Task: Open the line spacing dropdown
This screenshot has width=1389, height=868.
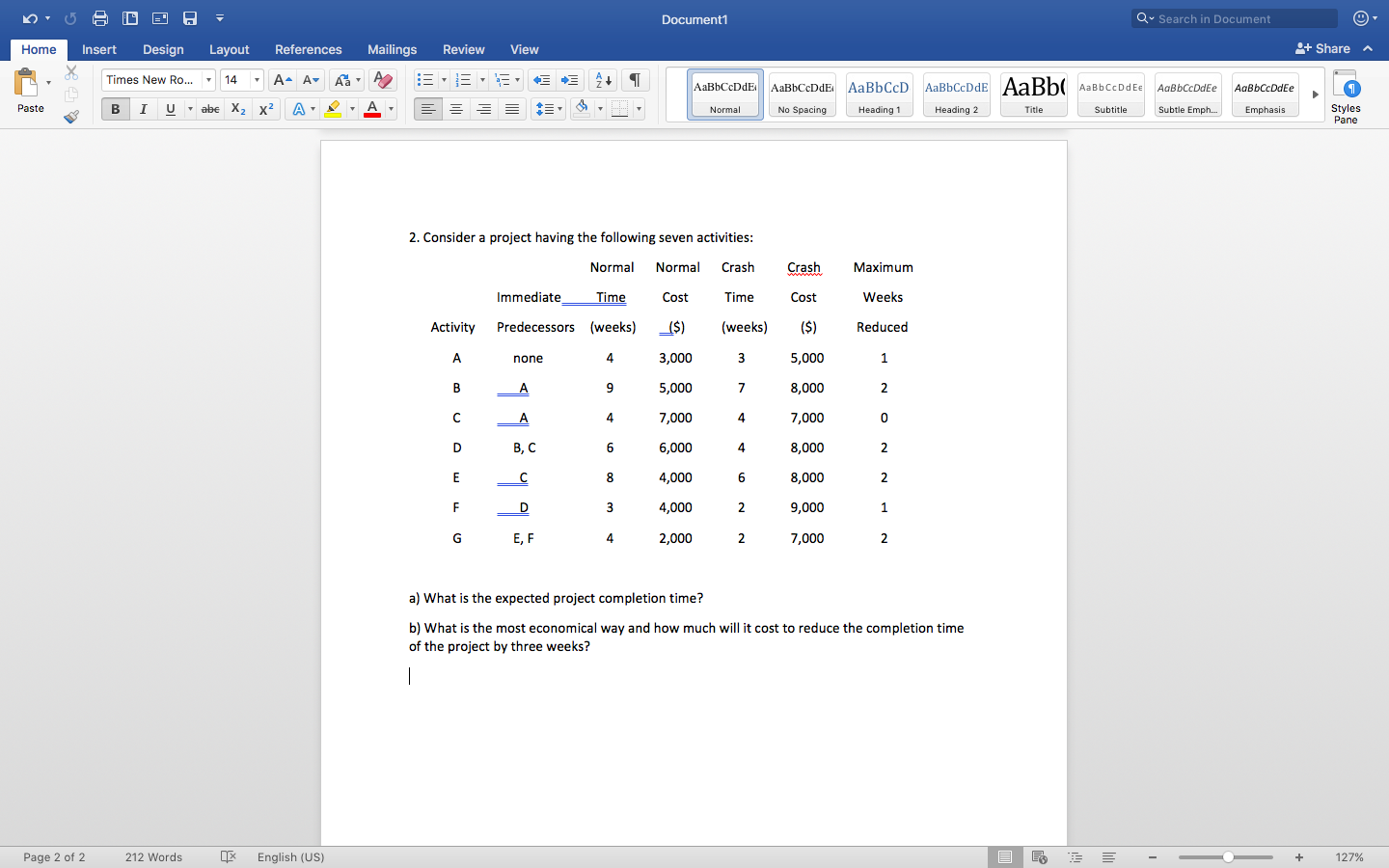Action: coord(548,109)
